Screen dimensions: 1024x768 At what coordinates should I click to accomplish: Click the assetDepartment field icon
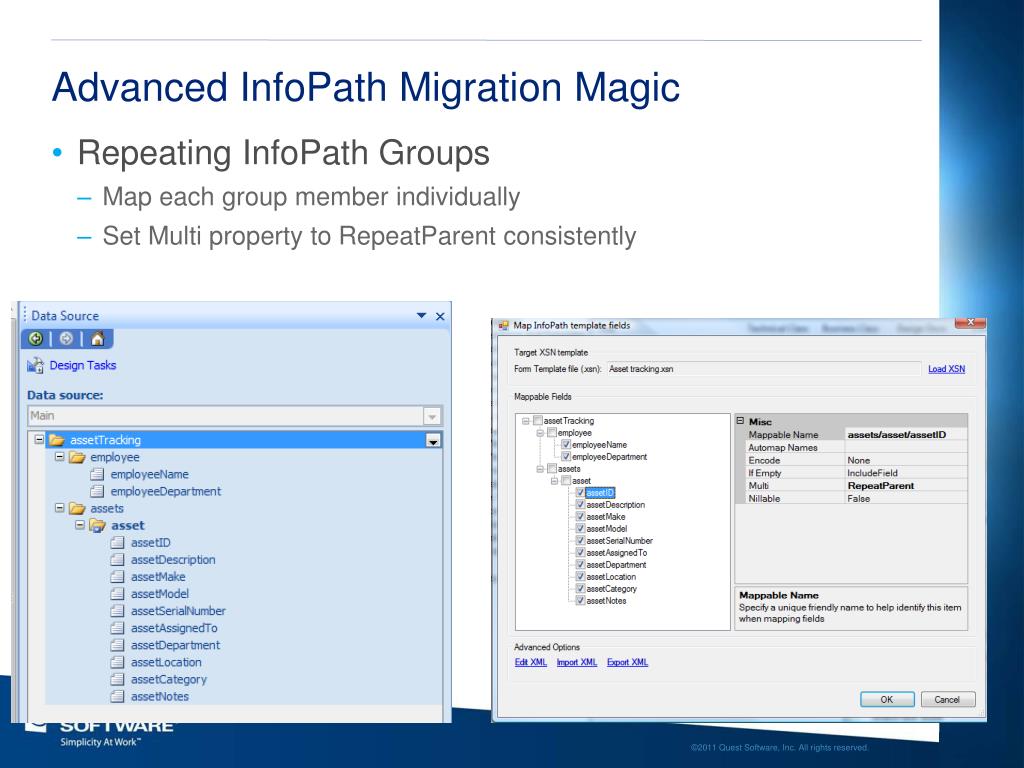coord(118,645)
